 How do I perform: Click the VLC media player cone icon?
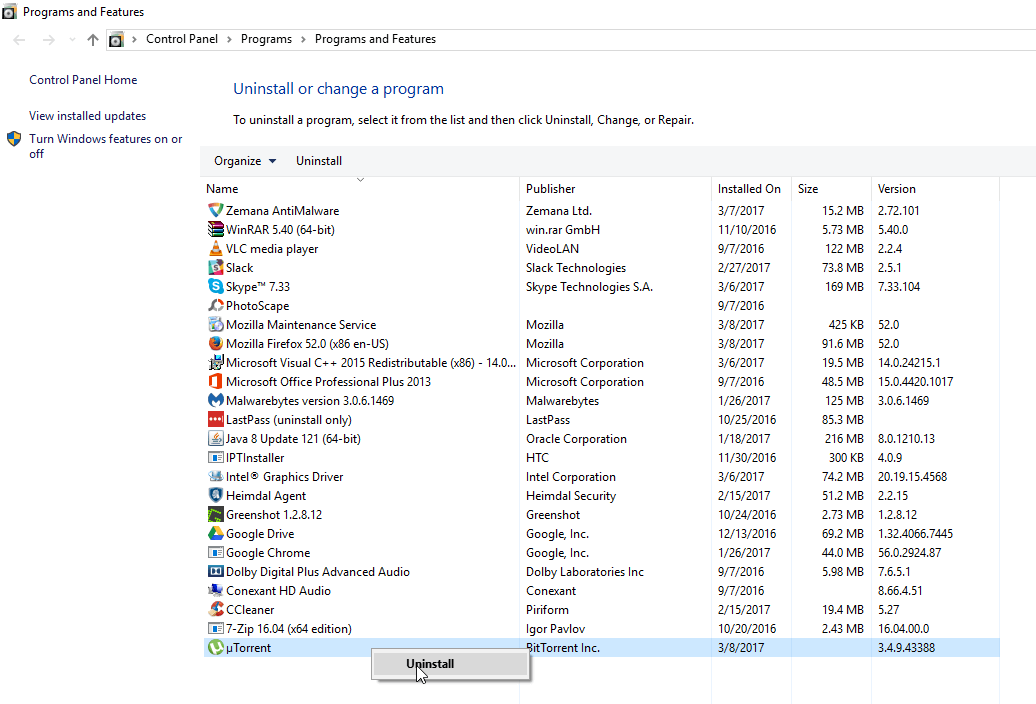(x=215, y=249)
